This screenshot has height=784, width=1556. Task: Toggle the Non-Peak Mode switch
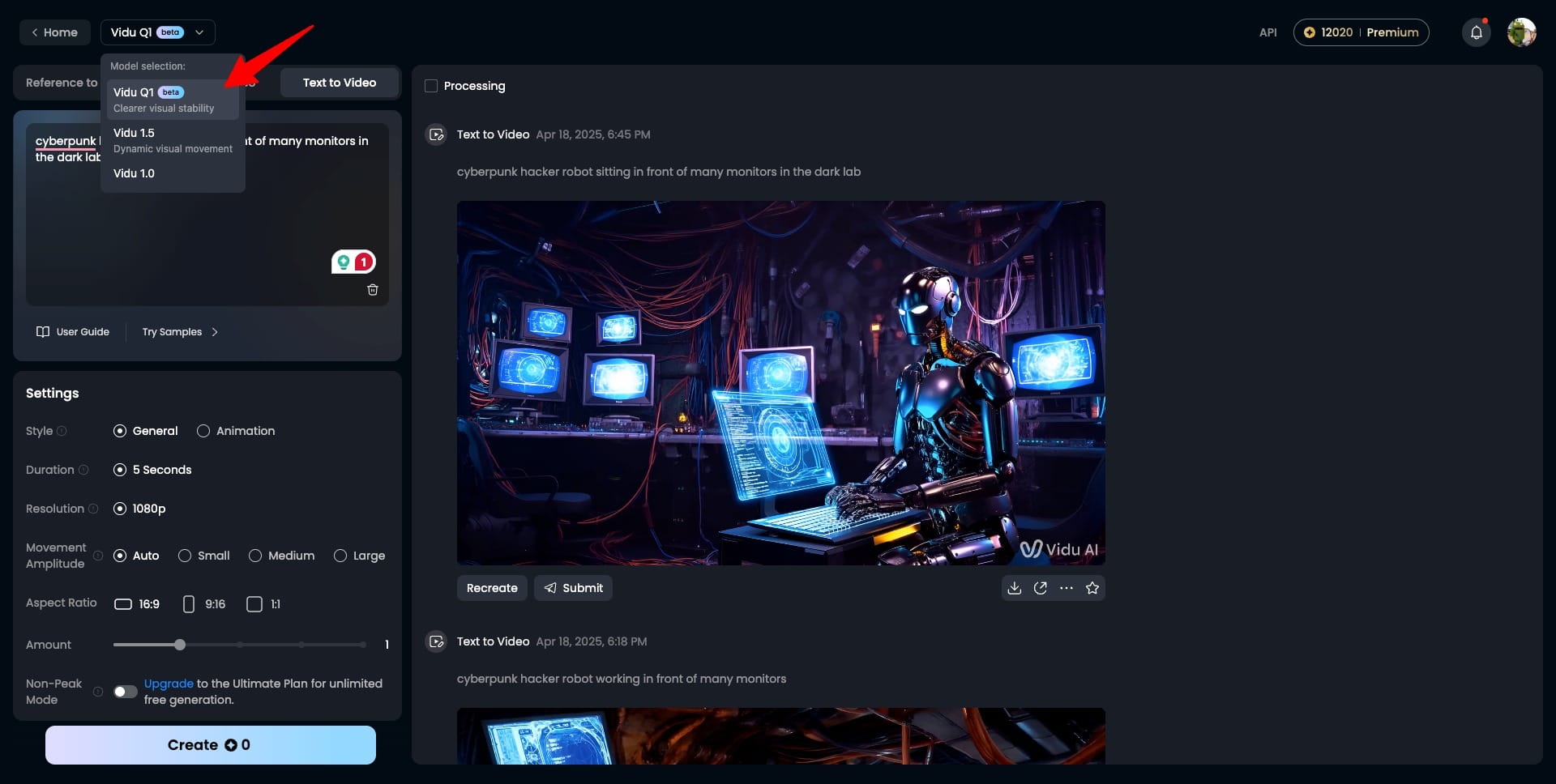125,692
